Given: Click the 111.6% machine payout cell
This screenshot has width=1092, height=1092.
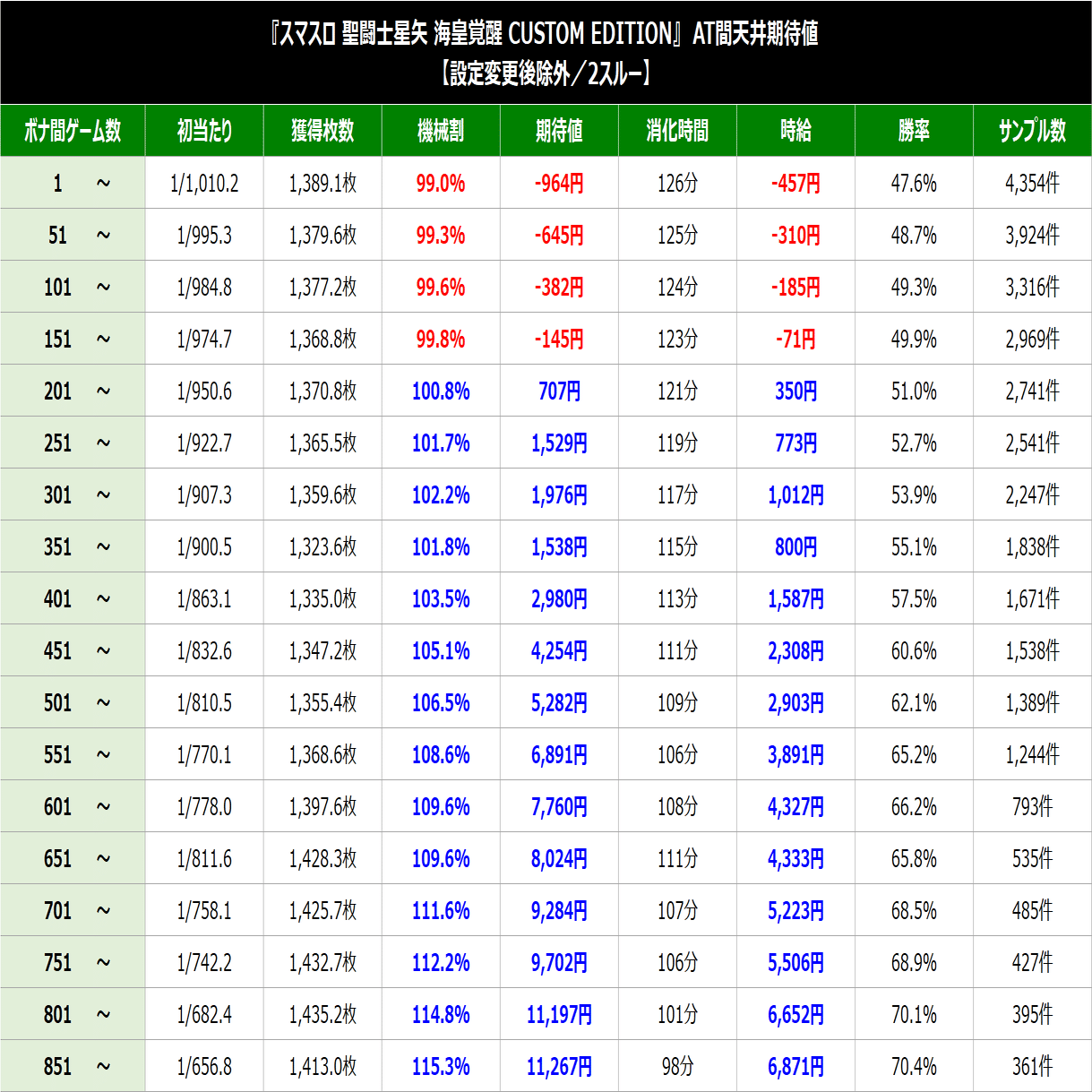Looking at the screenshot, I should pyautogui.click(x=441, y=911).
